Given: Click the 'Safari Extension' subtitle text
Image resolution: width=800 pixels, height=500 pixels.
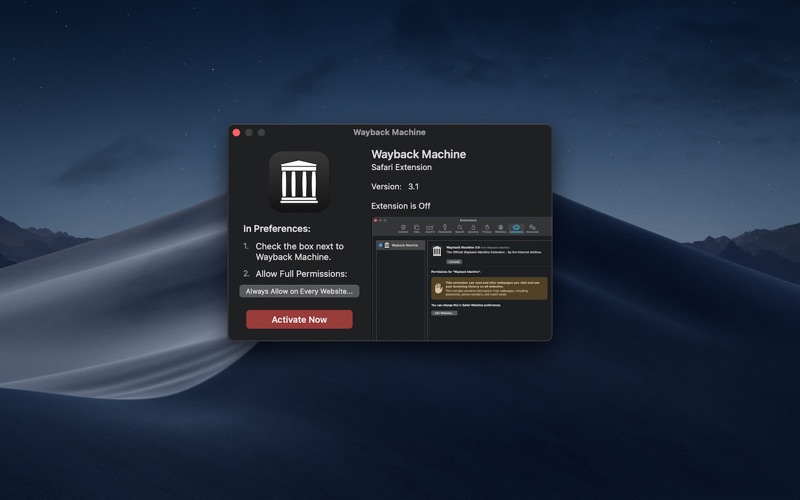Looking at the screenshot, I should 401,167.
